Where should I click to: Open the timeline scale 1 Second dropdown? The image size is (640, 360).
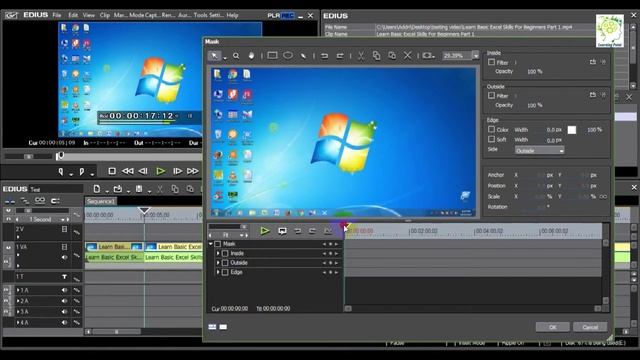click(x=63, y=220)
